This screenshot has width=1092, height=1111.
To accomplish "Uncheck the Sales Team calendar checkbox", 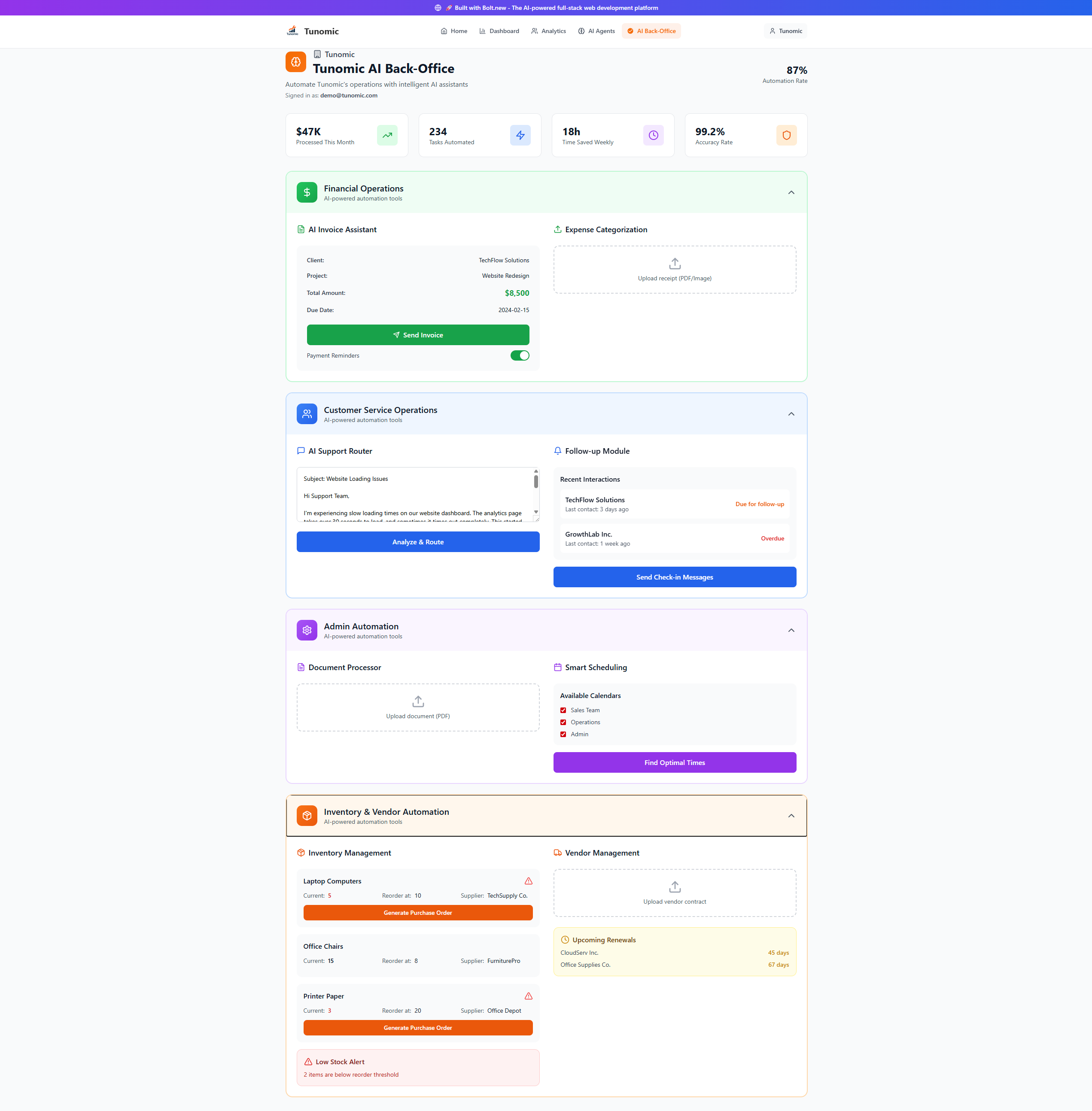I will (x=563, y=710).
